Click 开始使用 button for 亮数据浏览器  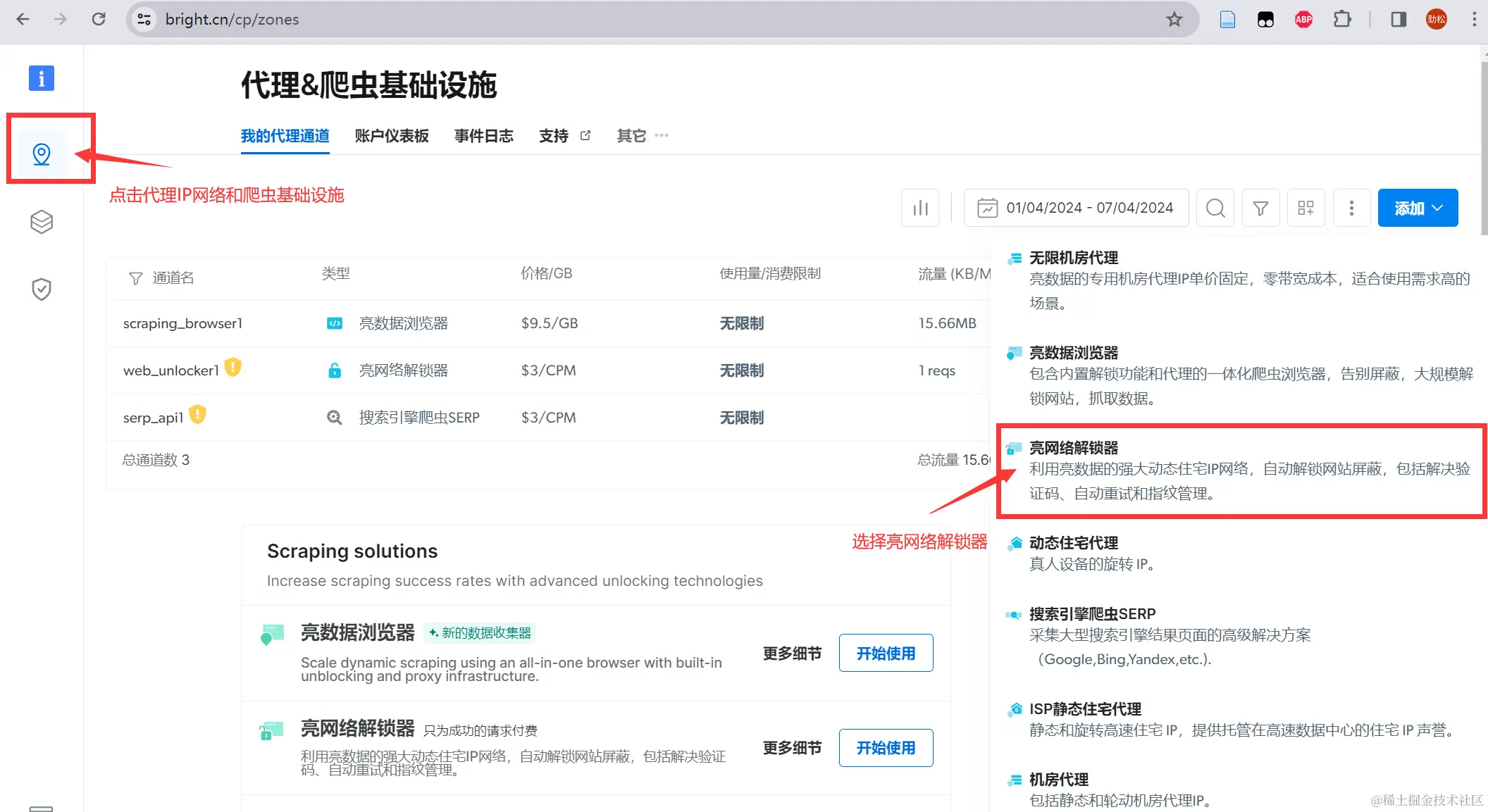(x=886, y=653)
